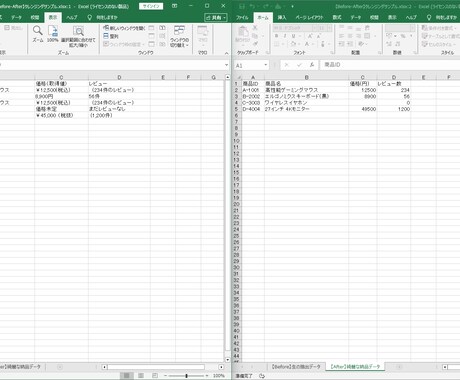Select cell containing A-1001

pos(252,90)
